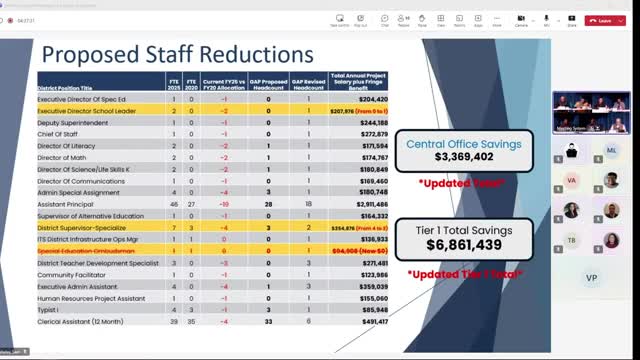This screenshot has width=640, height=360.
Task: Click the '$2,911,486' Assistant Principal amount
Action: point(372,204)
